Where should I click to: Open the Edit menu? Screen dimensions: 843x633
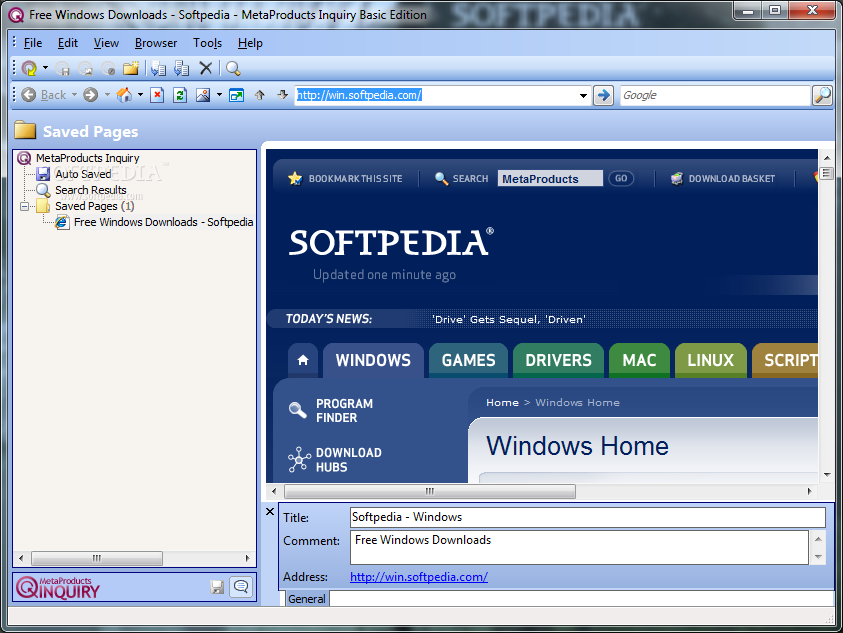pyautogui.click(x=68, y=43)
